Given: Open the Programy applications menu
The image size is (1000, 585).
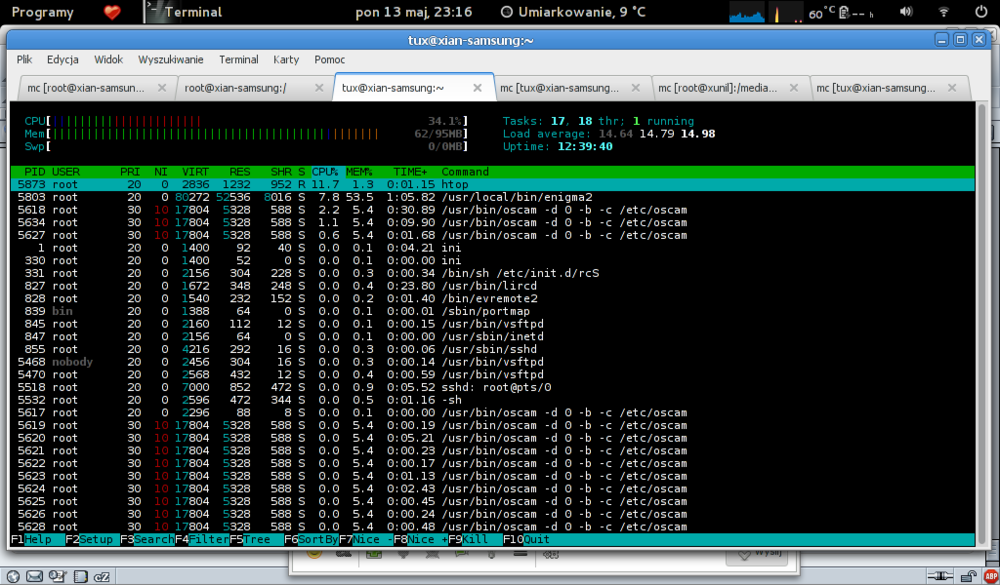Looking at the screenshot, I should pos(44,13).
